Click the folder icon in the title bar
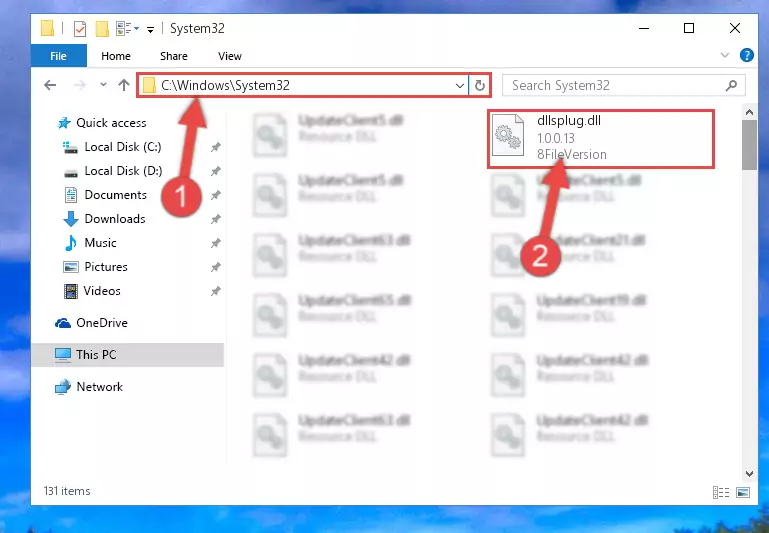Viewport: 769px width, 533px height. (x=48, y=28)
